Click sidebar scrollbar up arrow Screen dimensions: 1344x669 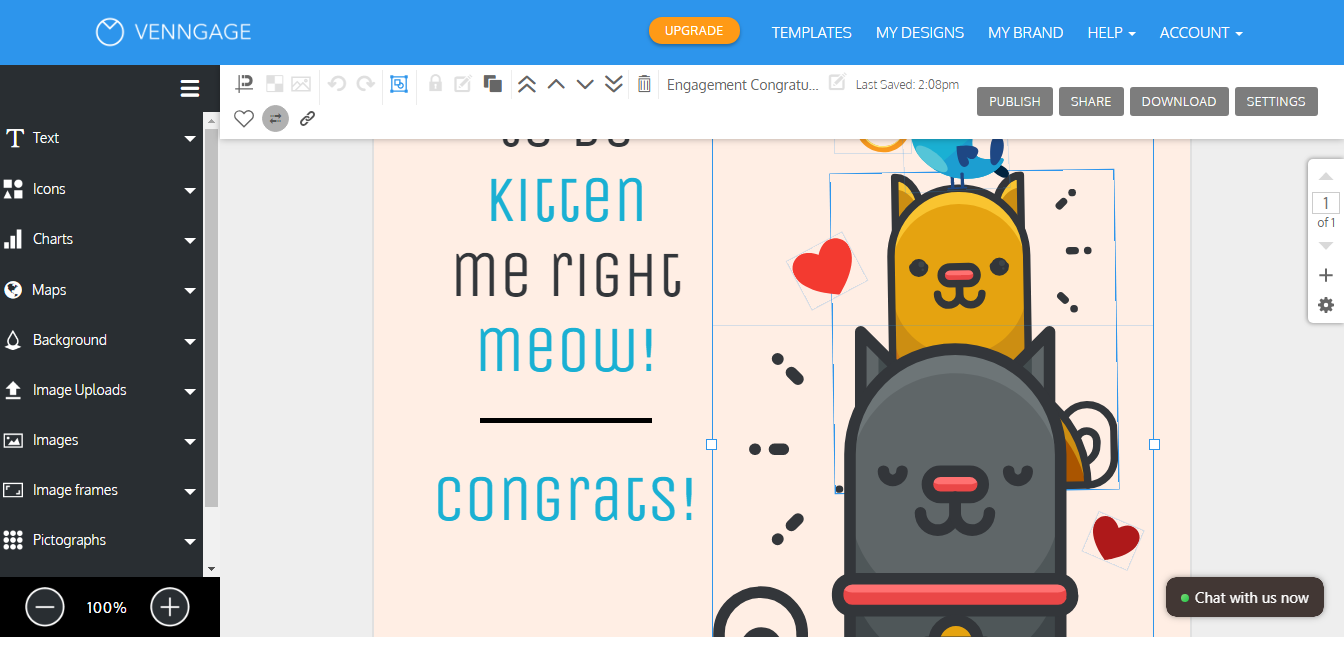(x=211, y=120)
